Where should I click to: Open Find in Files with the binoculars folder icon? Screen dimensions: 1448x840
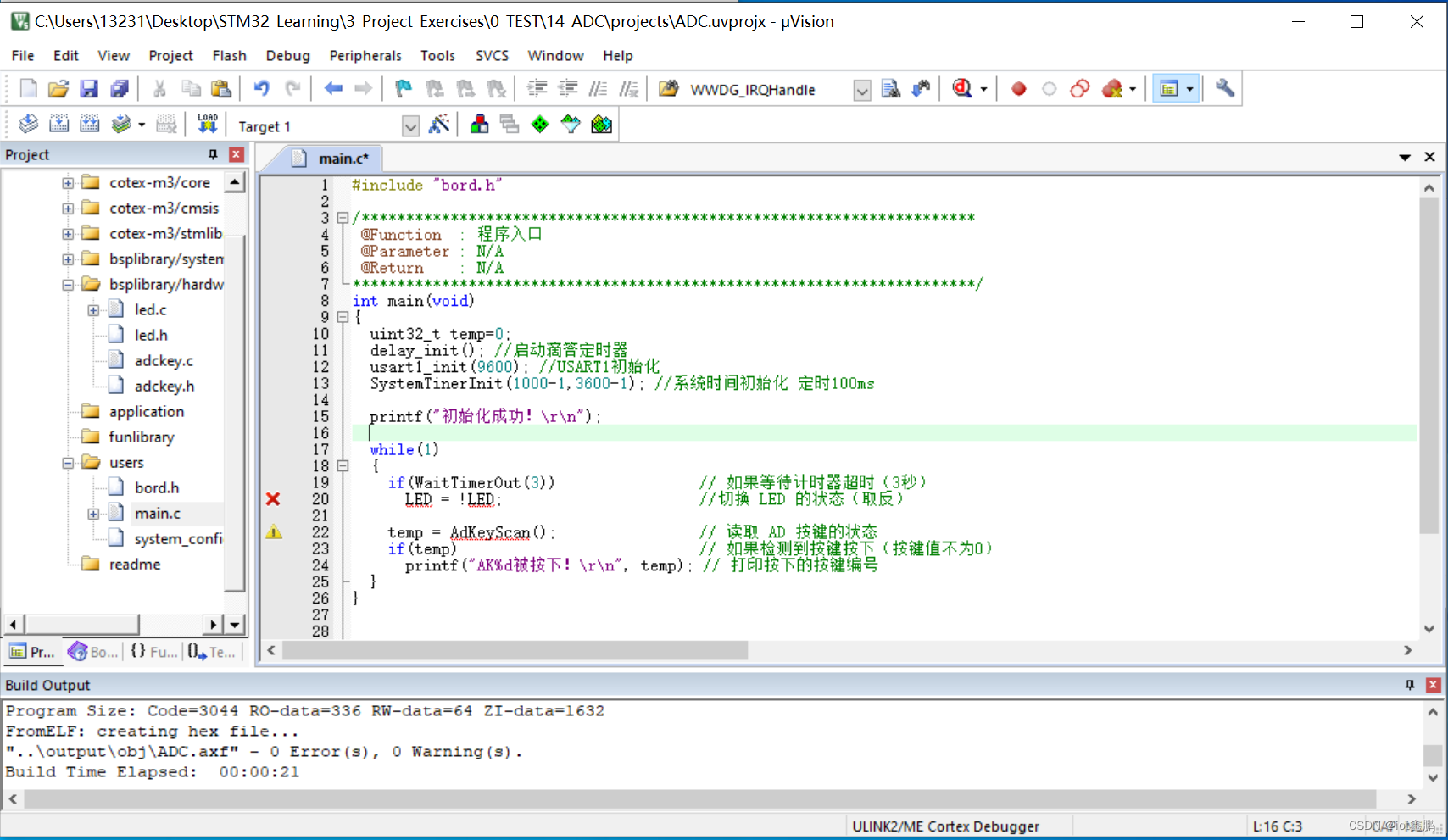668,89
